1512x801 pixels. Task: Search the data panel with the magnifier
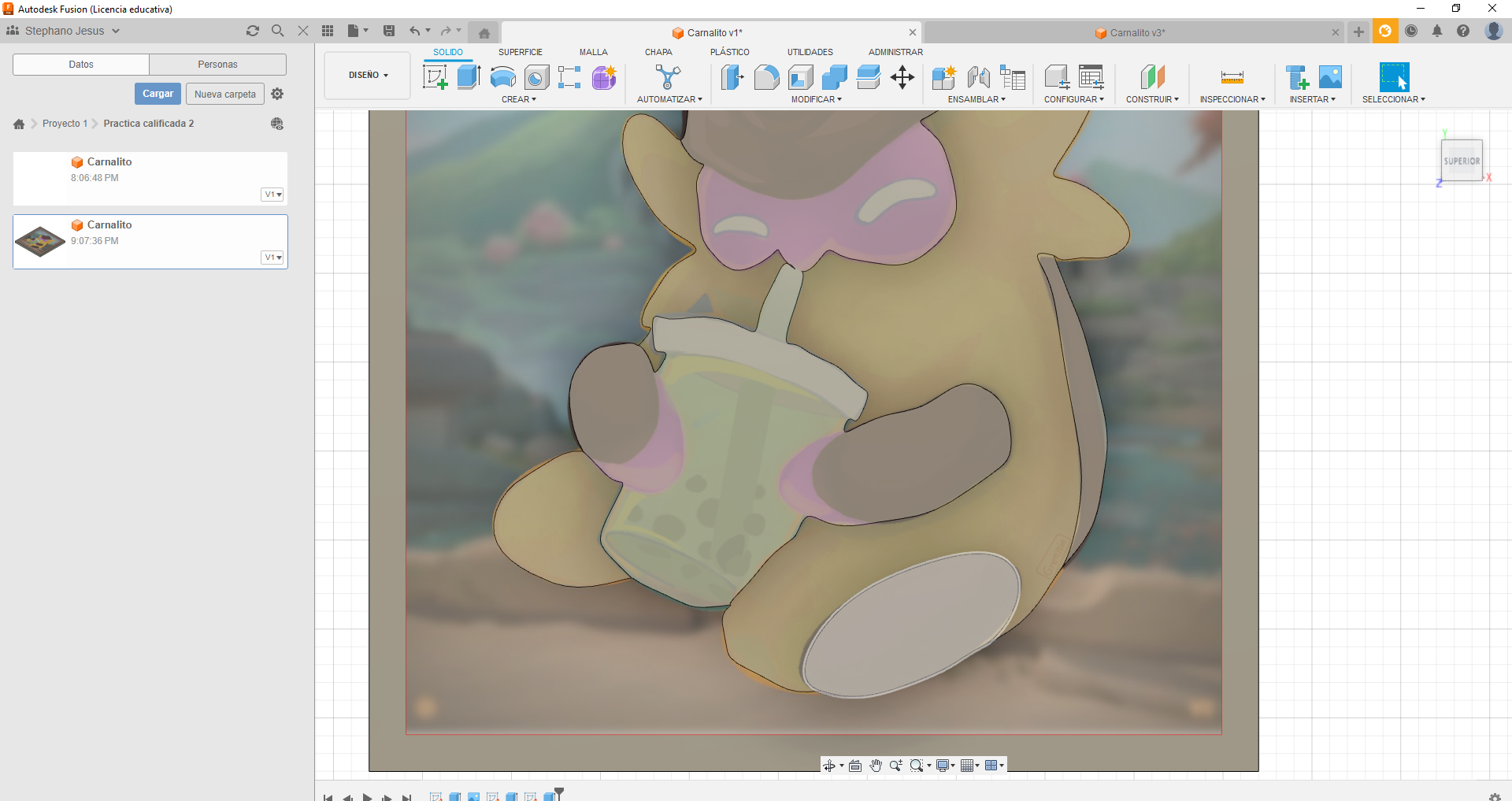point(277,31)
